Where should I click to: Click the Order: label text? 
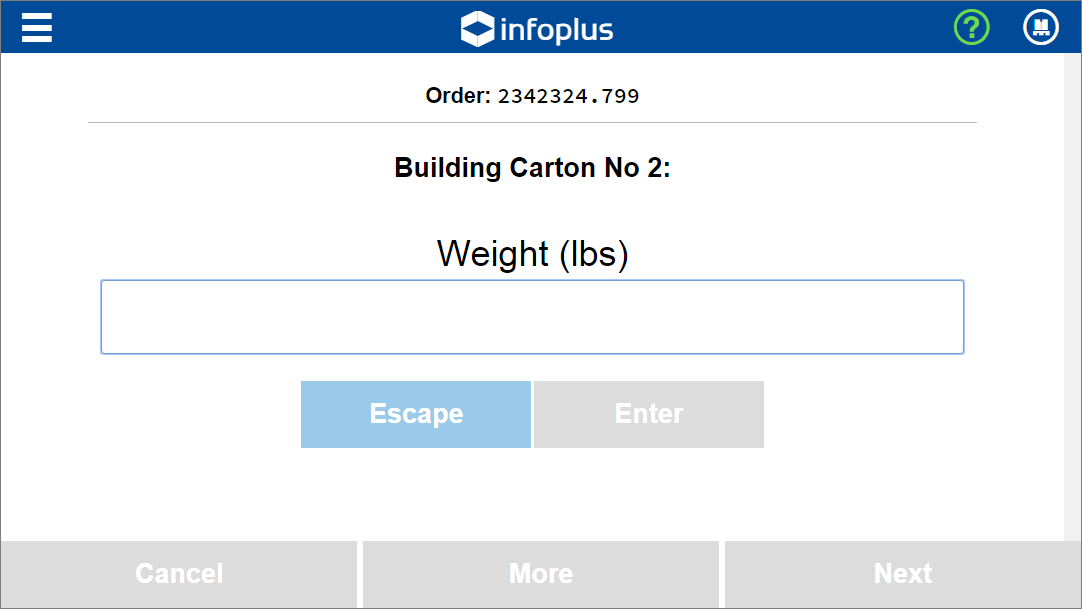click(x=458, y=96)
